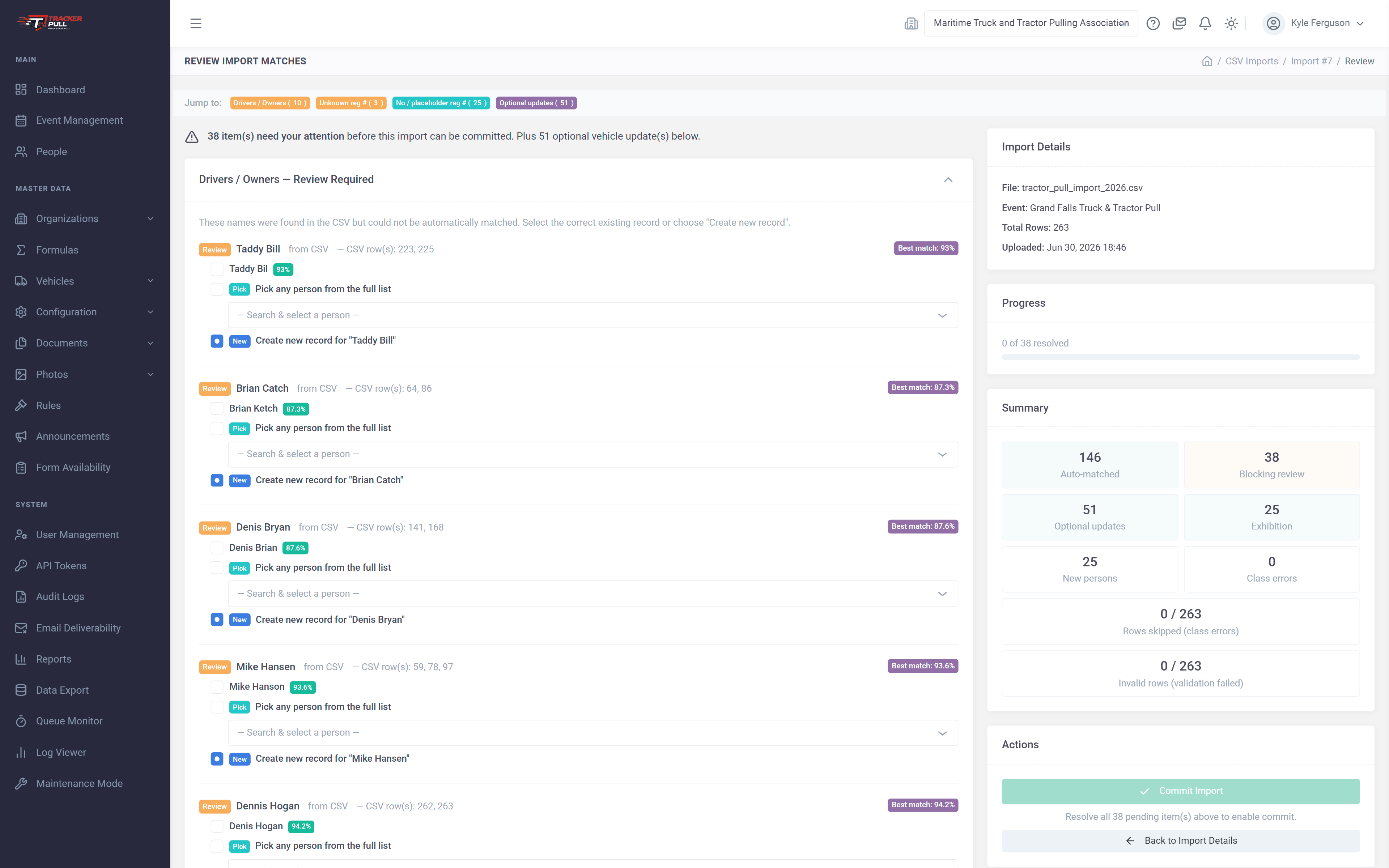Viewport: 1389px width, 868px height.
Task: Click the Dashboard grid icon
Action: coord(21,90)
